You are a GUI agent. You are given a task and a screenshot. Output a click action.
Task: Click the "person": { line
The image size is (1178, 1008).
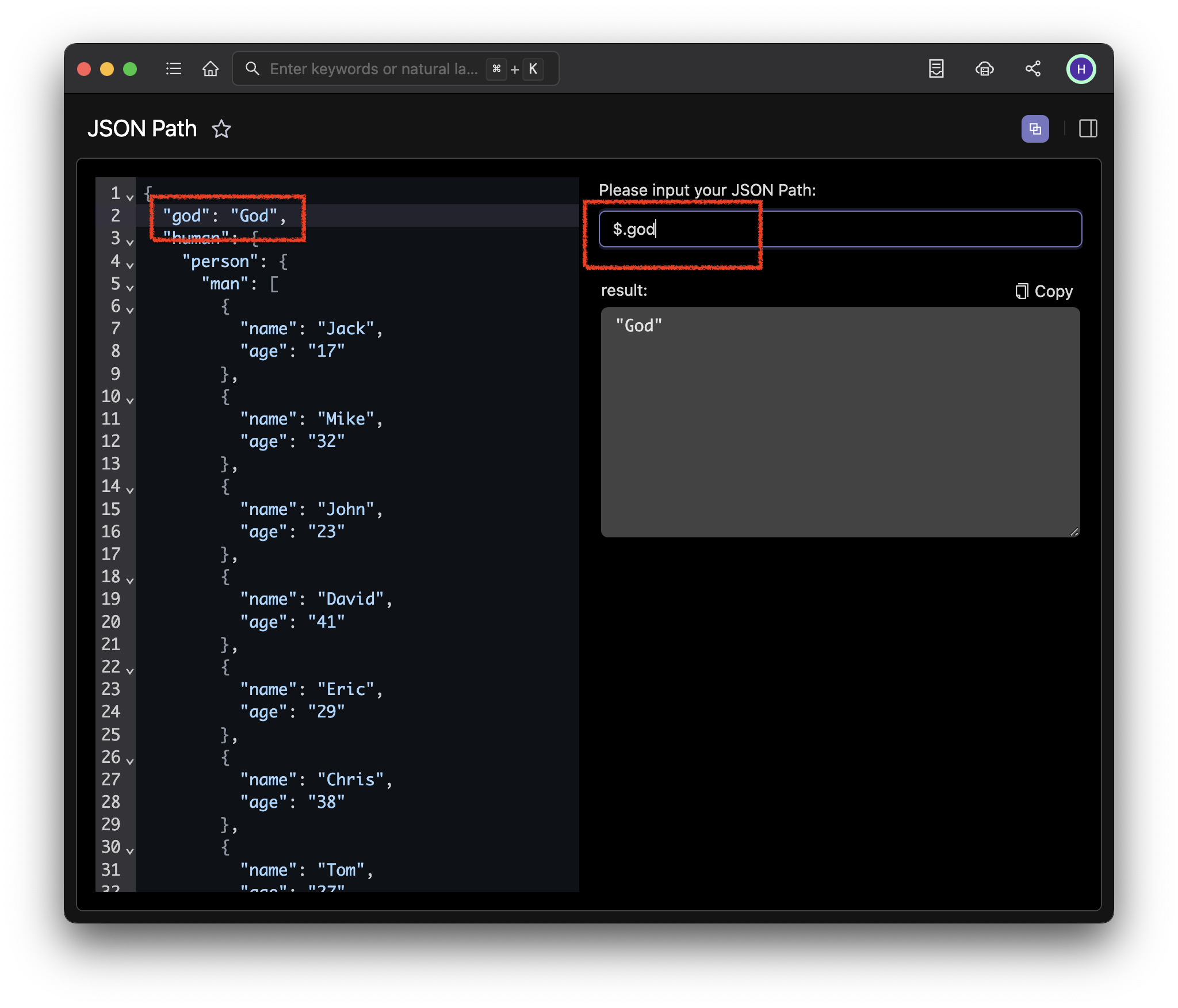235,261
